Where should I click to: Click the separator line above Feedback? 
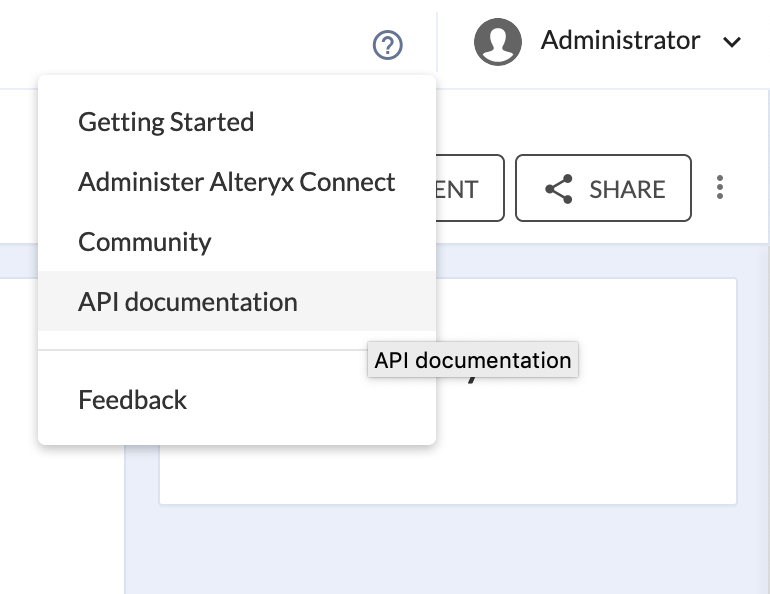click(236, 350)
